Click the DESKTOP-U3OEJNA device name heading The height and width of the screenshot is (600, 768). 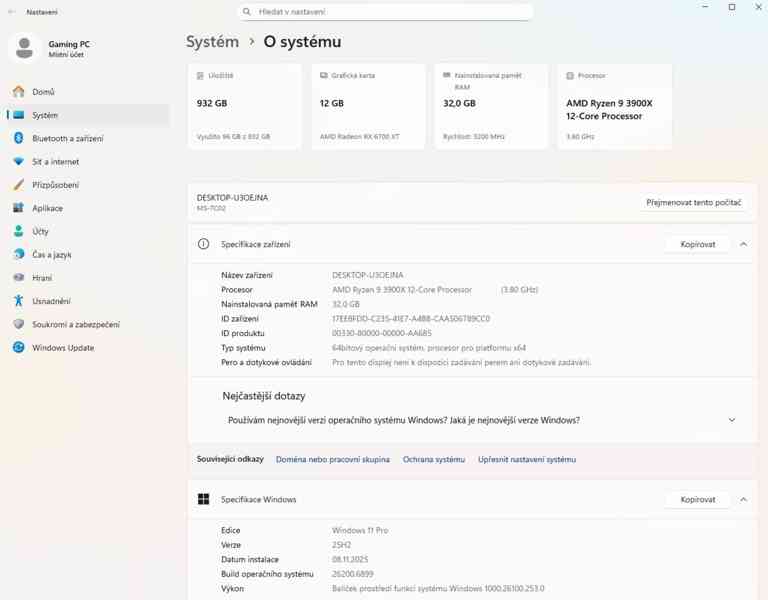(x=232, y=197)
